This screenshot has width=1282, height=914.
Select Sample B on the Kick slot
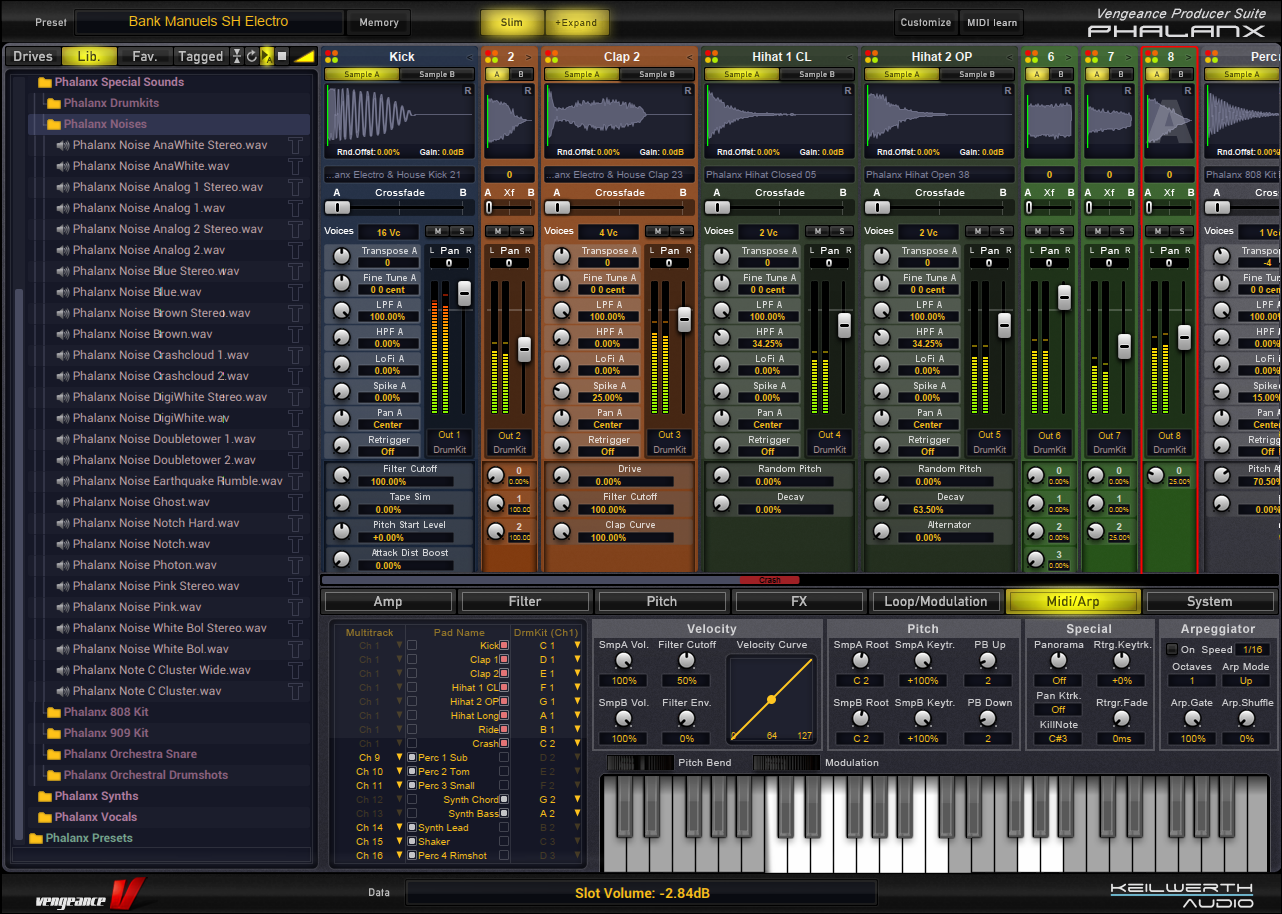tap(436, 75)
